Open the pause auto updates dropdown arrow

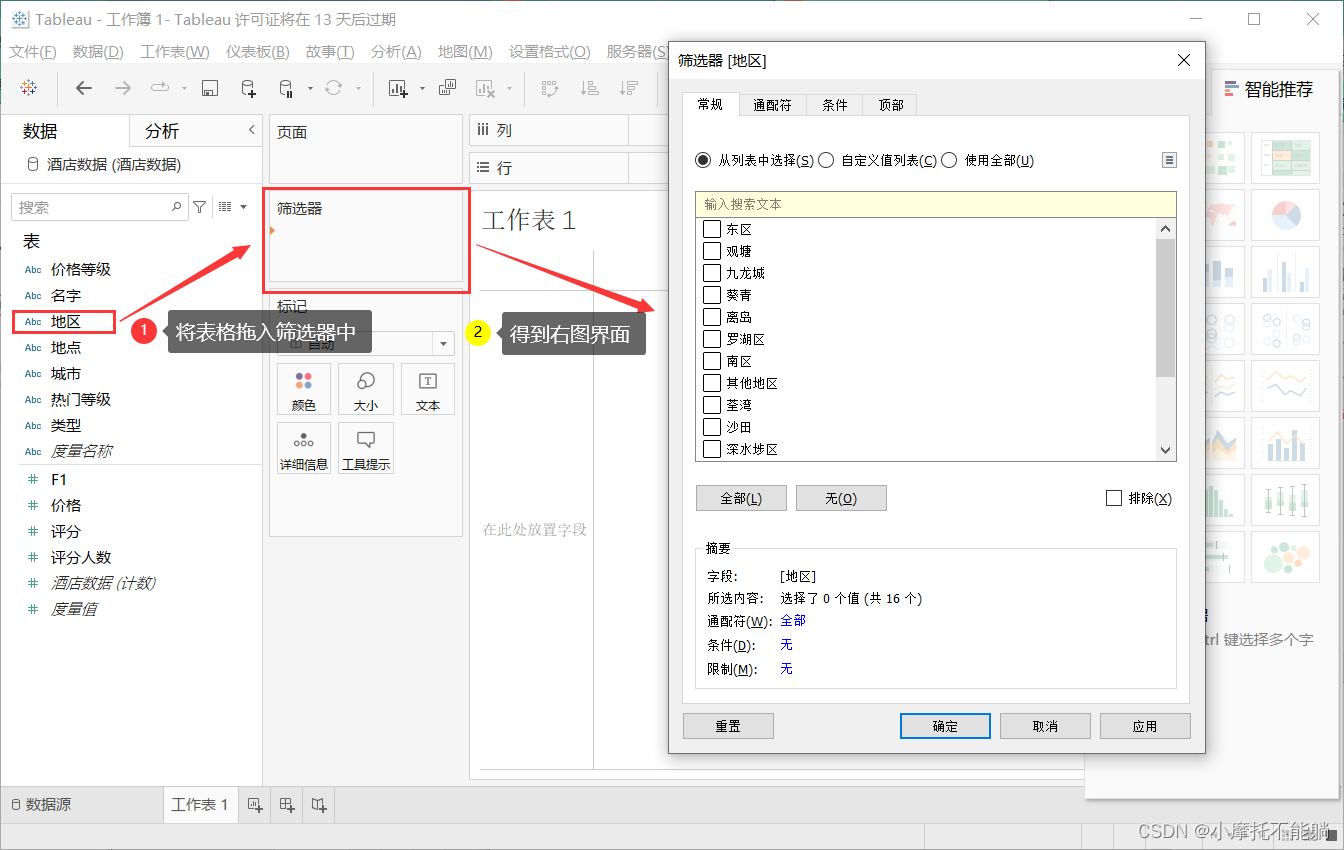click(310, 88)
